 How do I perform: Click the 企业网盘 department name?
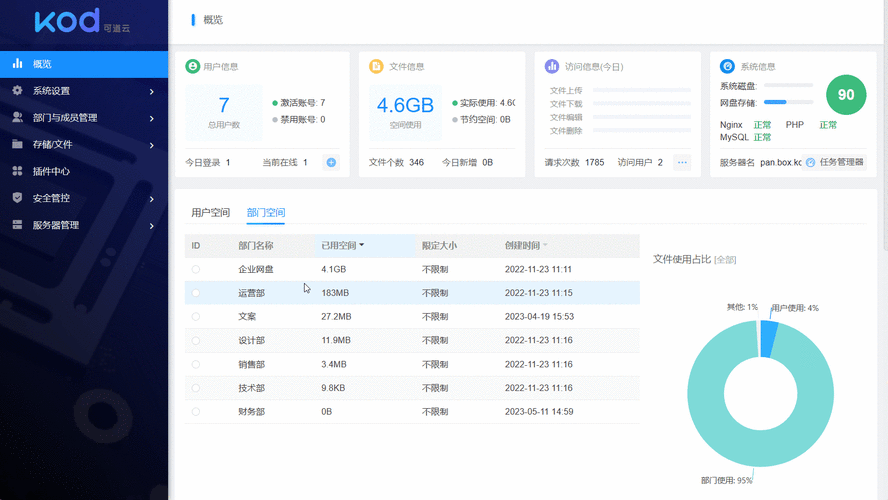[x=256, y=270]
